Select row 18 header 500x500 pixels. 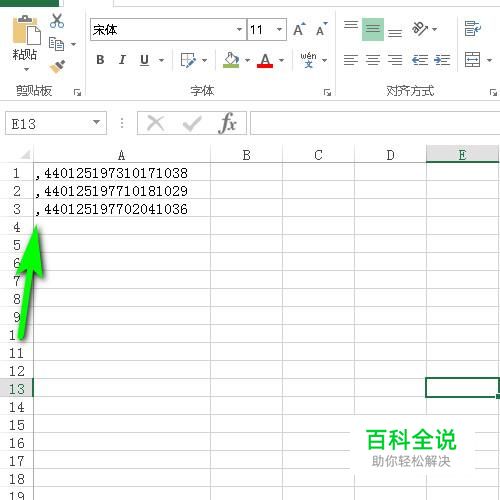click(17, 479)
